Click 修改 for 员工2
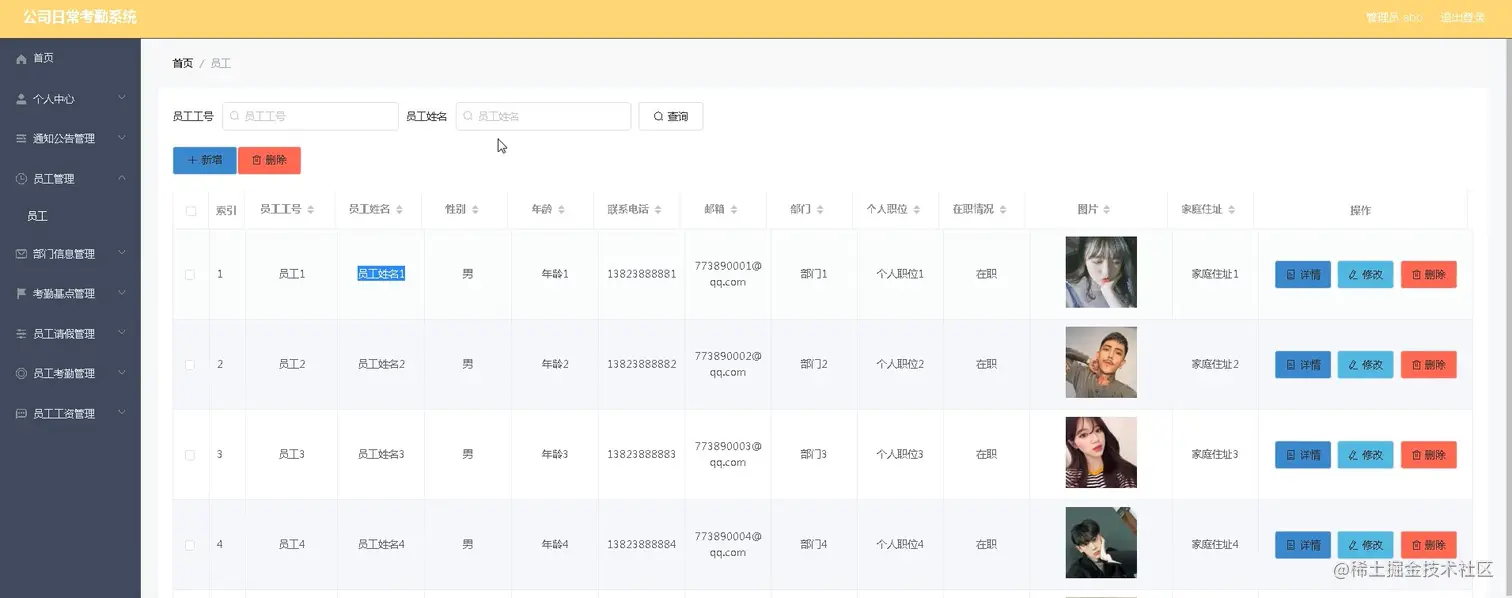This screenshot has width=1512, height=598. [1365, 365]
